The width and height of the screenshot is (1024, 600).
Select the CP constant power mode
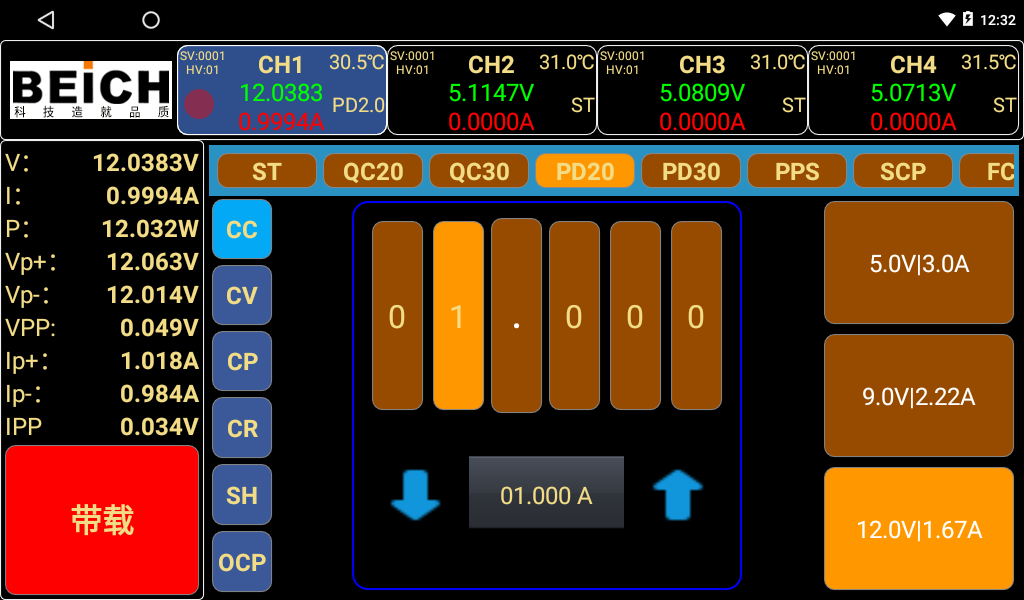click(x=242, y=361)
